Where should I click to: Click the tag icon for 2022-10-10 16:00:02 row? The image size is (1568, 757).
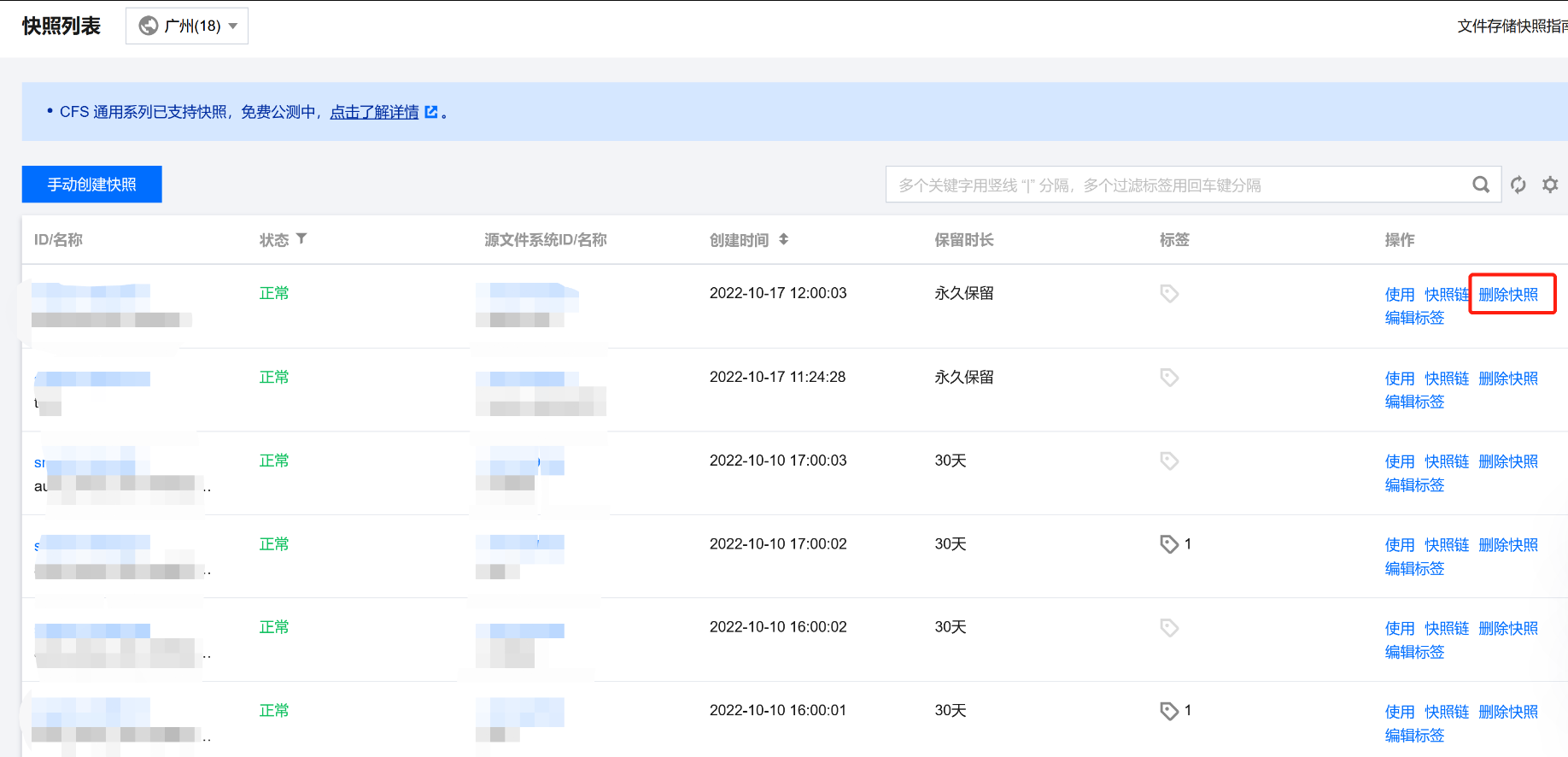(1169, 628)
